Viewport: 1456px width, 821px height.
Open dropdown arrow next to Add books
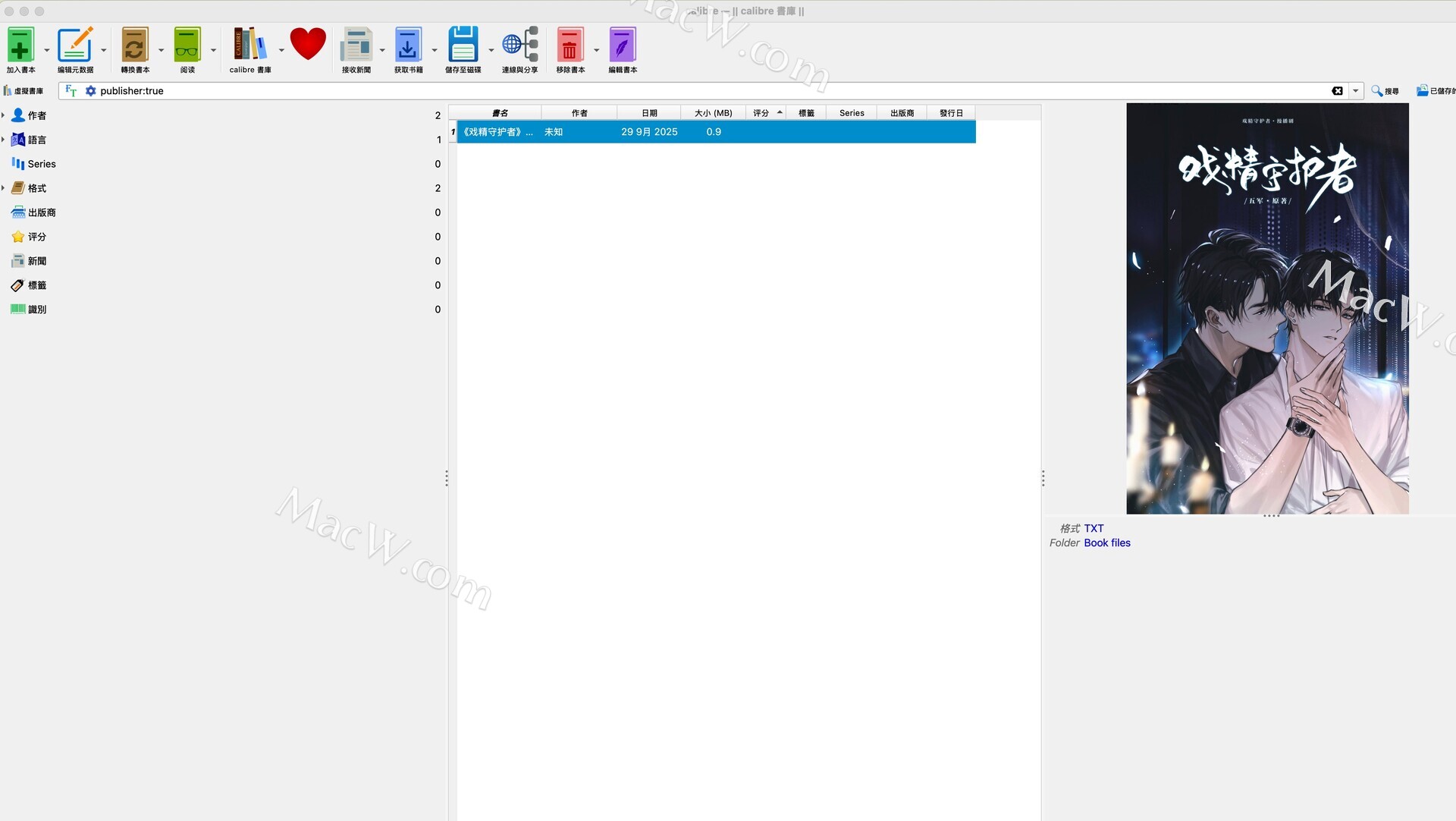47,51
